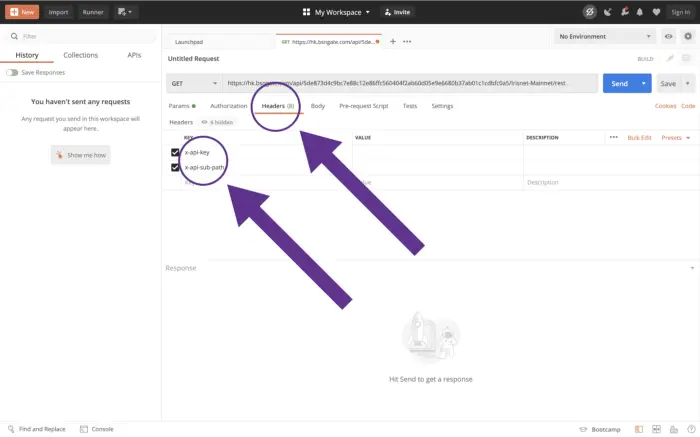Click the sync offline status icon
The height and width of the screenshot is (437, 700).
tap(589, 12)
